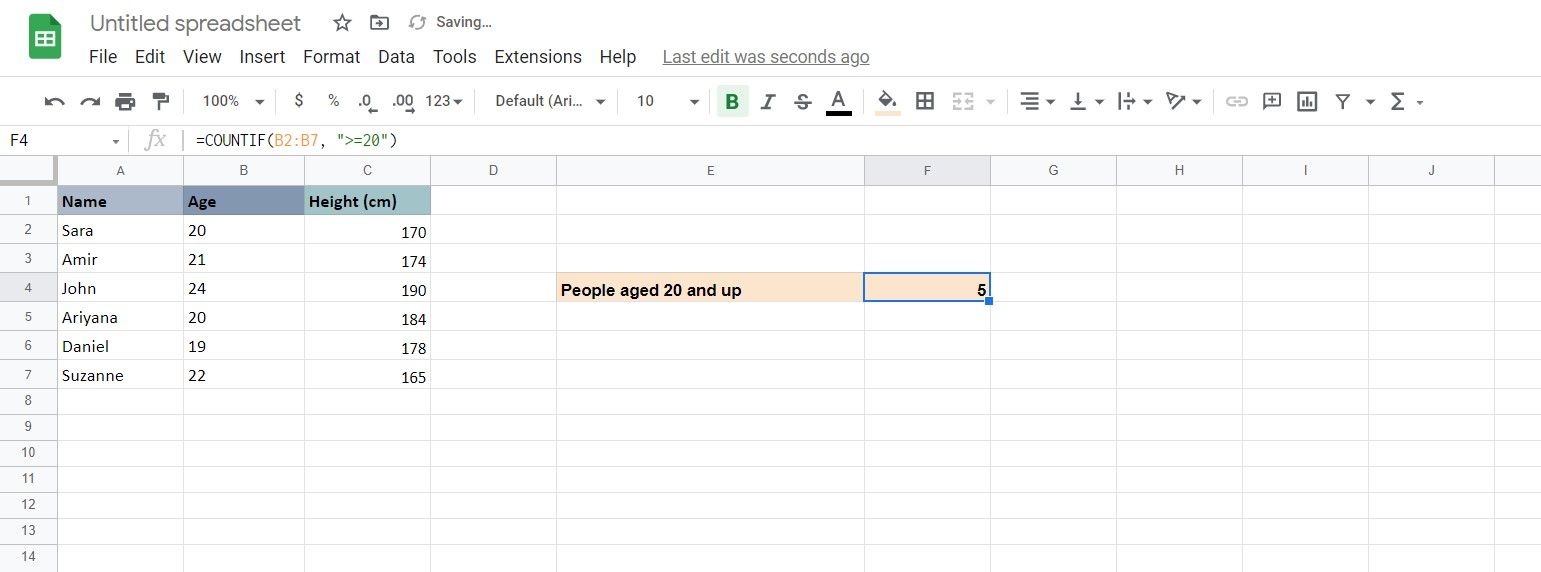Screen dimensions: 1541x572
Task: Toggle bold formatting
Action: tap(732, 101)
